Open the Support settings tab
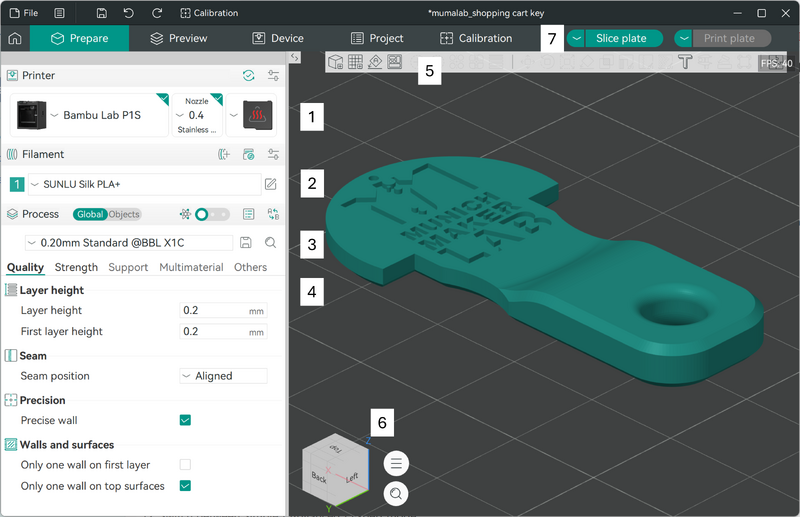Viewport: 800px width, 517px height. [x=128, y=267]
